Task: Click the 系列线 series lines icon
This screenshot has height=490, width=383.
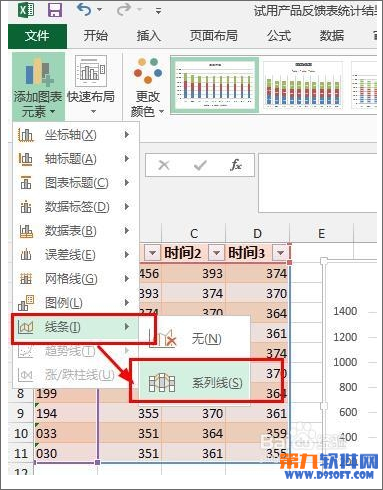Action: tap(162, 383)
